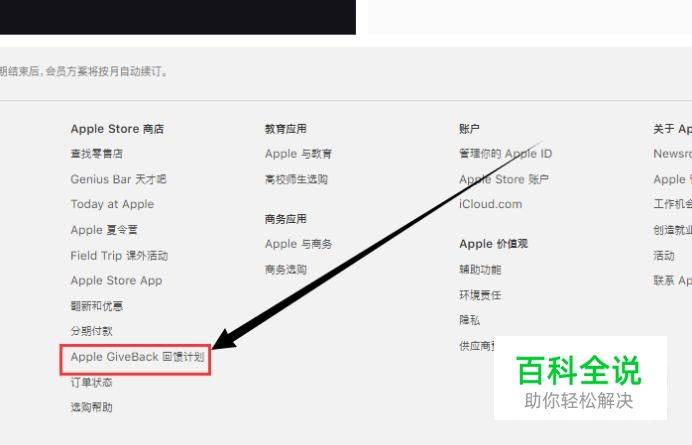692x445 pixels.
Task: Select the 商务应用 heading
Action: [x=286, y=219]
